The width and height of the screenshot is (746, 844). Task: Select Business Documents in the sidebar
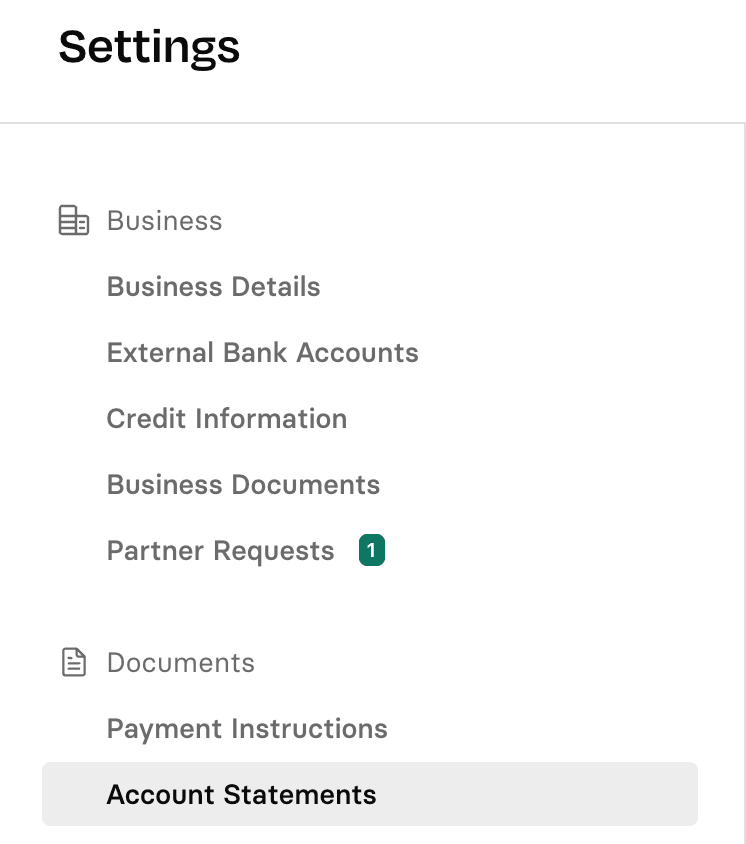[243, 485]
